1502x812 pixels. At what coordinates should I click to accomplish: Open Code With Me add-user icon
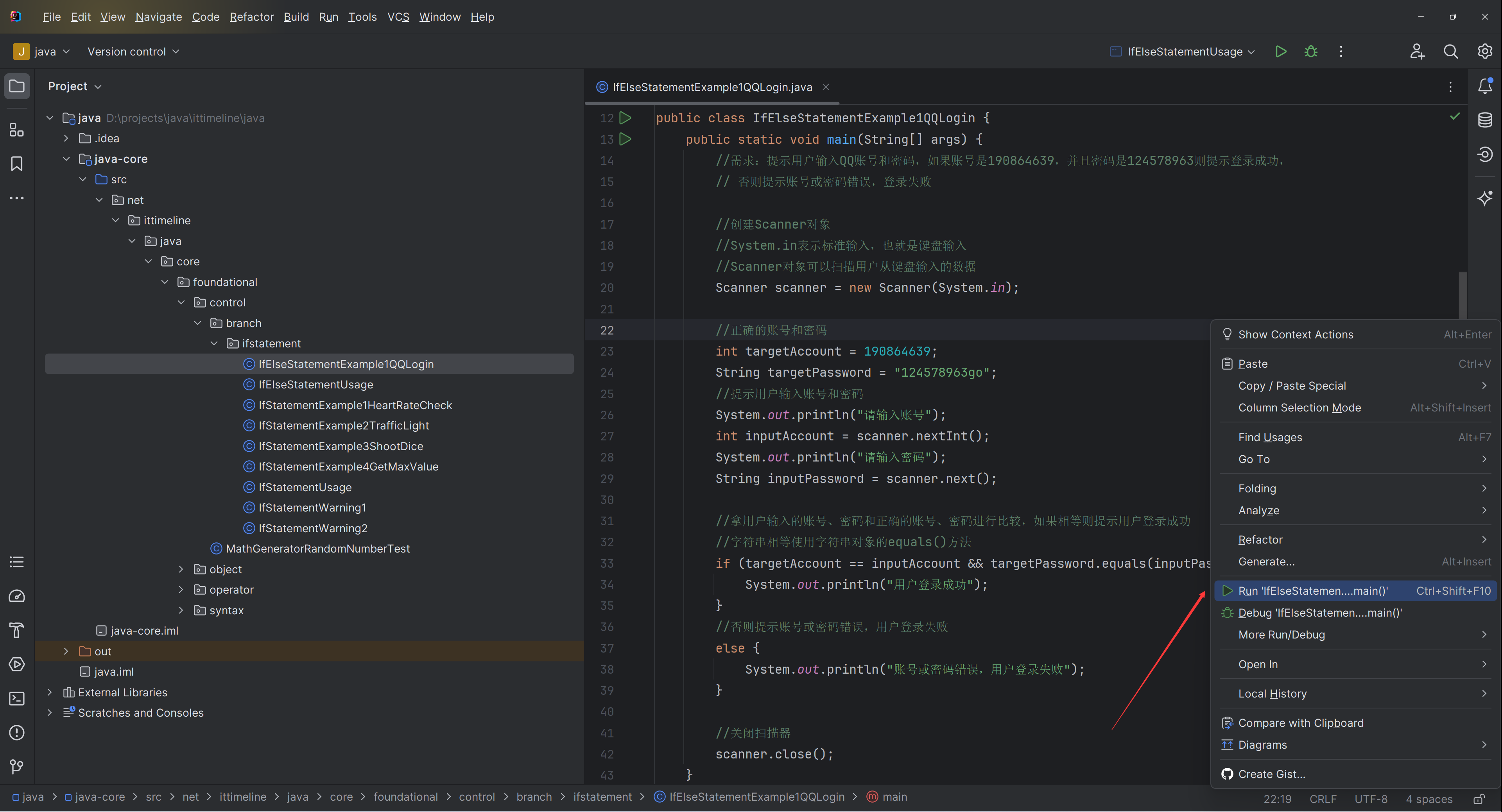click(1418, 51)
